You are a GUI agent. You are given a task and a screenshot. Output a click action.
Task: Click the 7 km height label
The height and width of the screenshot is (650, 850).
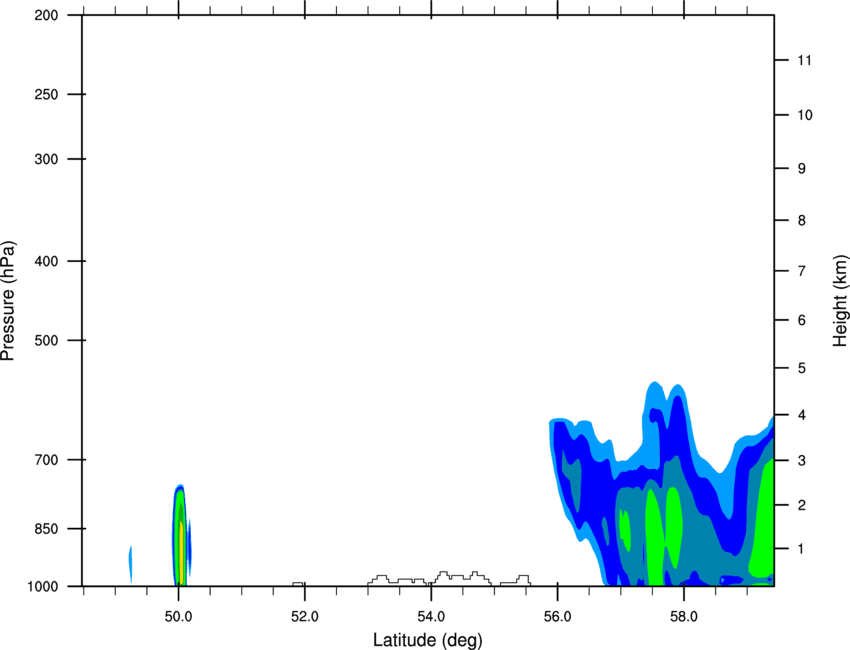point(802,271)
